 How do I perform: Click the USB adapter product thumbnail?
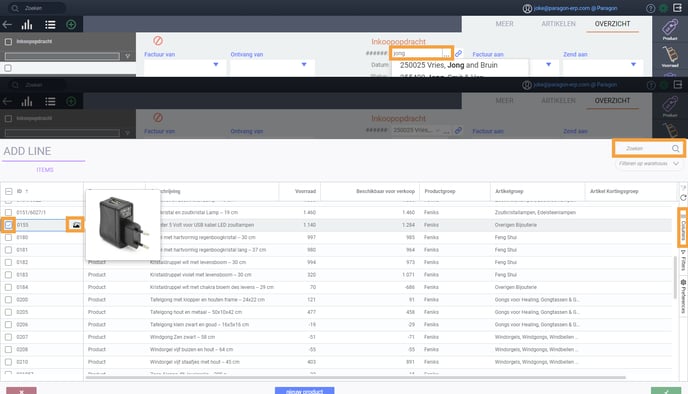[x=123, y=224]
